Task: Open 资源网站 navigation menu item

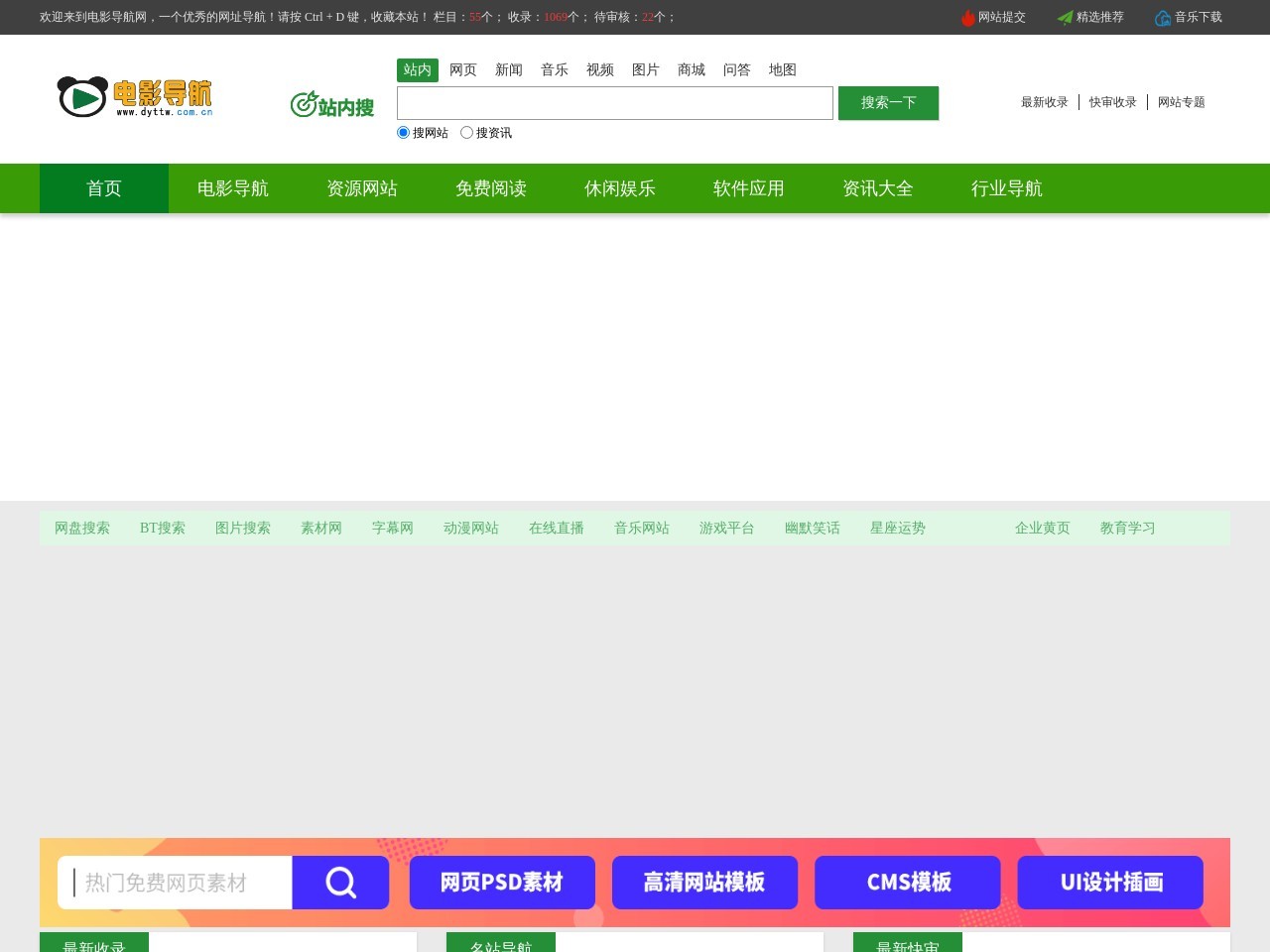Action: [x=362, y=188]
